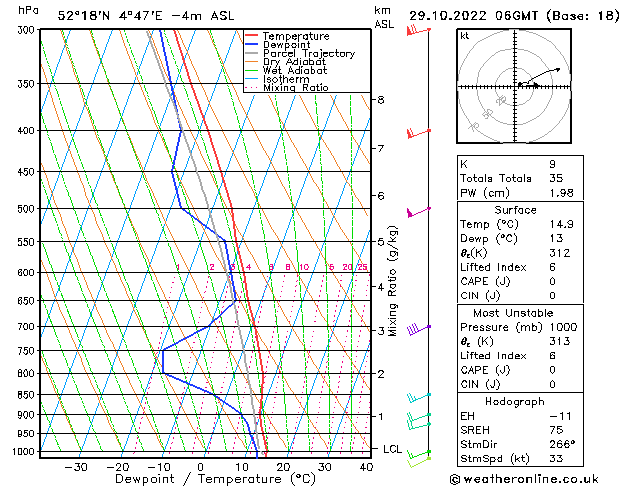Click the Surface section heading
The width and height of the screenshot is (629, 486).
515,210
